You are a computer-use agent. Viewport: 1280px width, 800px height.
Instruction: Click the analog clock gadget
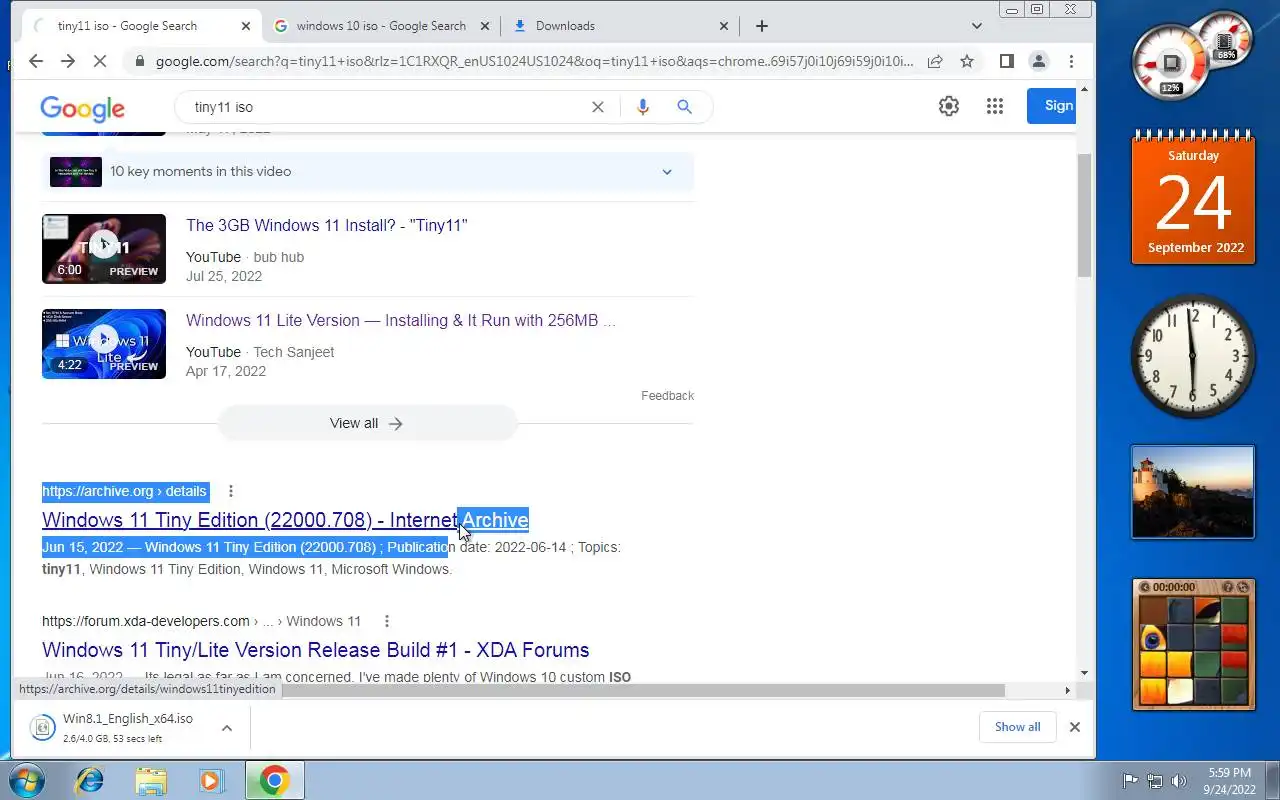tap(1192, 356)
